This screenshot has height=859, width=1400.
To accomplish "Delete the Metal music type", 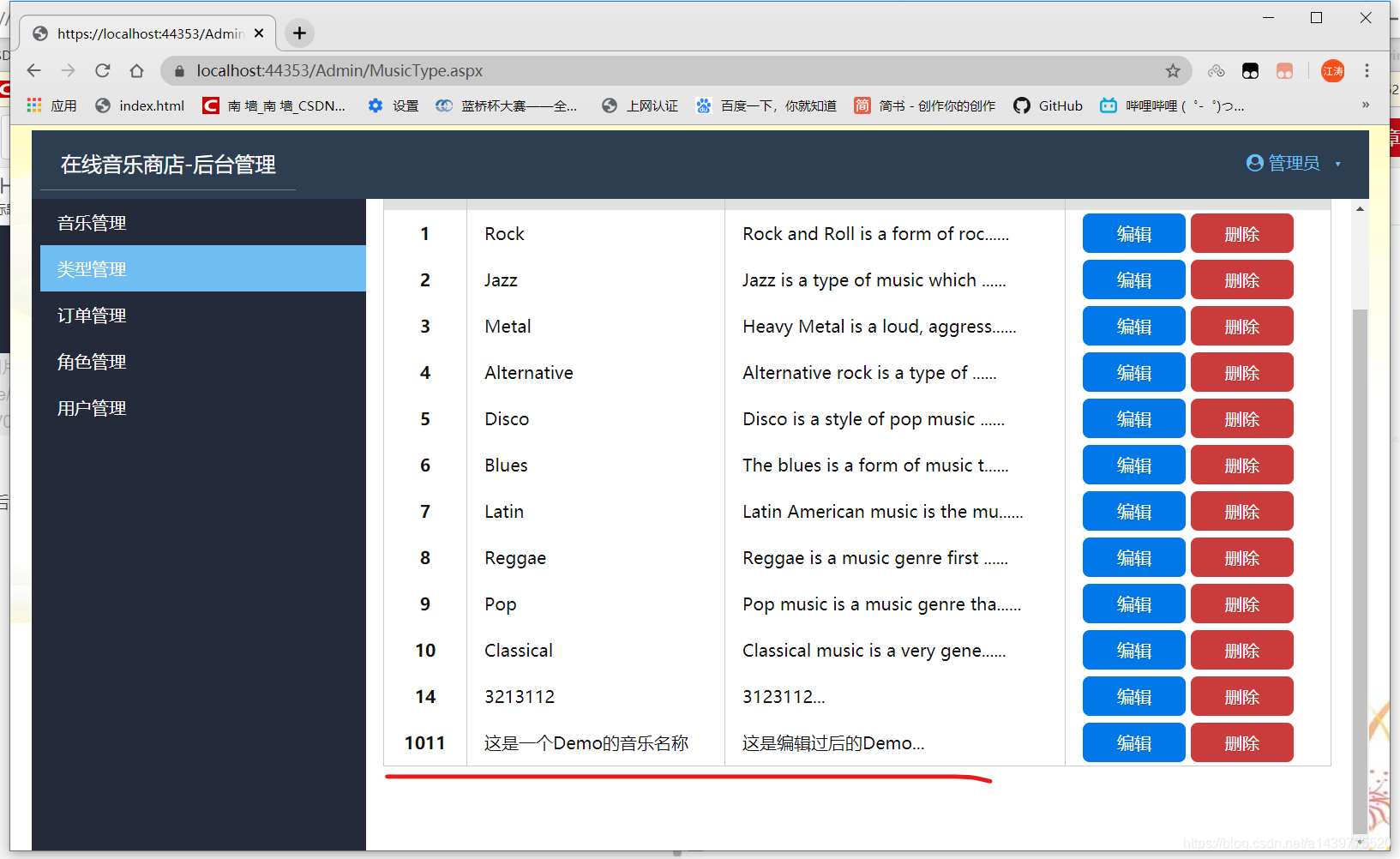I will pyautogui.click(x=1242, y=327).
